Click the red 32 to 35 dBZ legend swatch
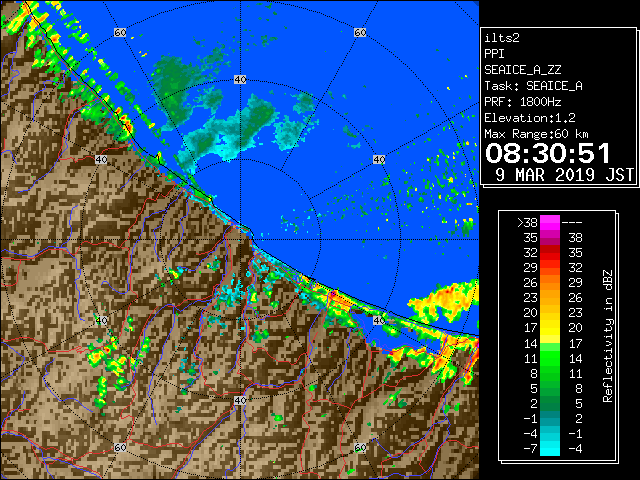Screen dimensions: 640x480 [550, 253]
